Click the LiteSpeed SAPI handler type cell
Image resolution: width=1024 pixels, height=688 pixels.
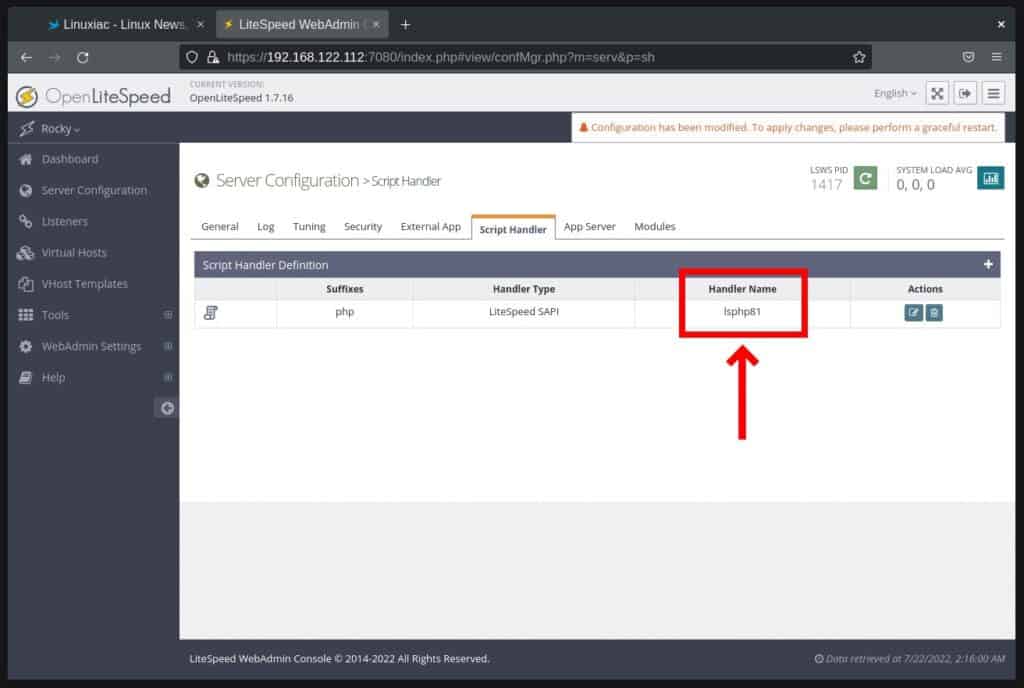524,312
